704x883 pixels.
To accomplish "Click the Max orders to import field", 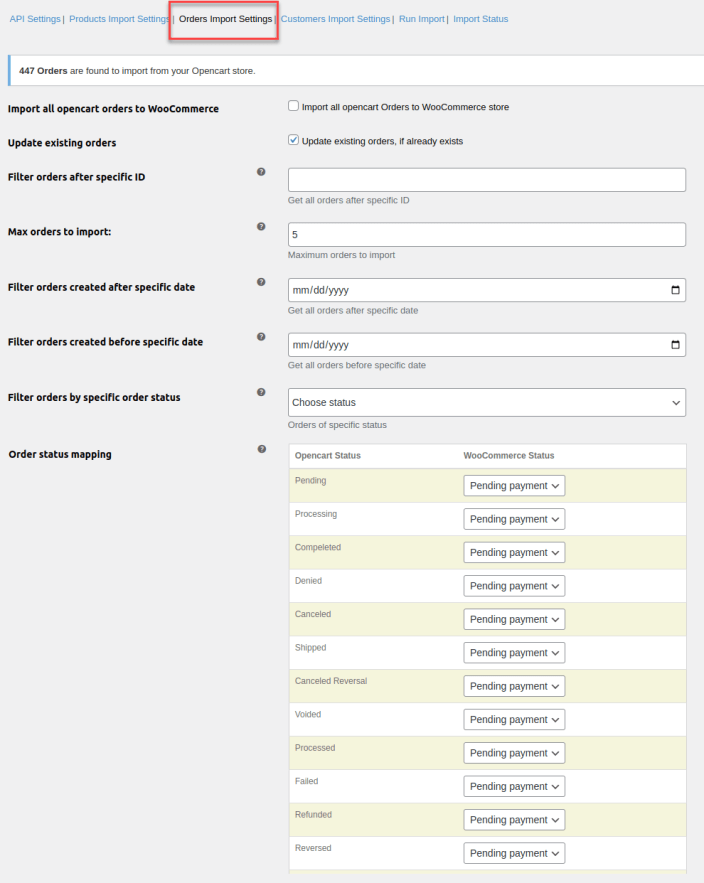I will tap(486, 234).
